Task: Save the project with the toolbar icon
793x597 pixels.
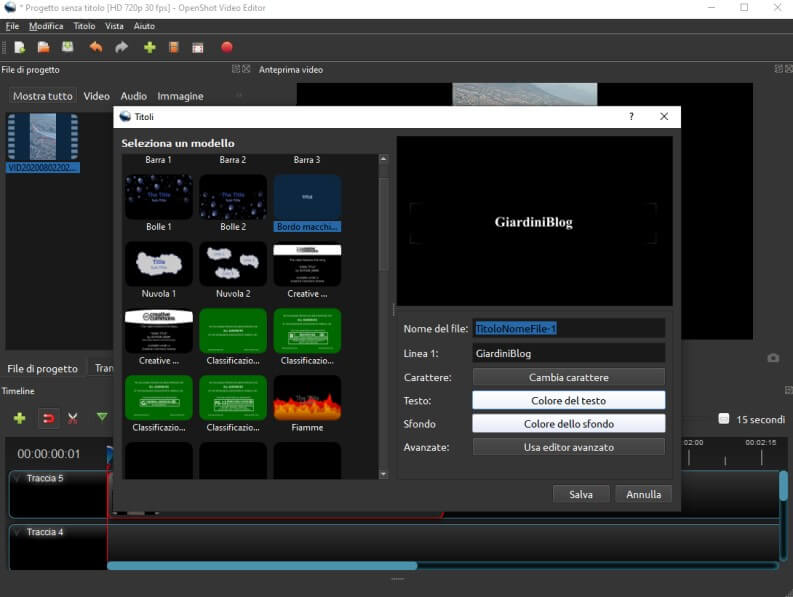Action: [67, 47]
